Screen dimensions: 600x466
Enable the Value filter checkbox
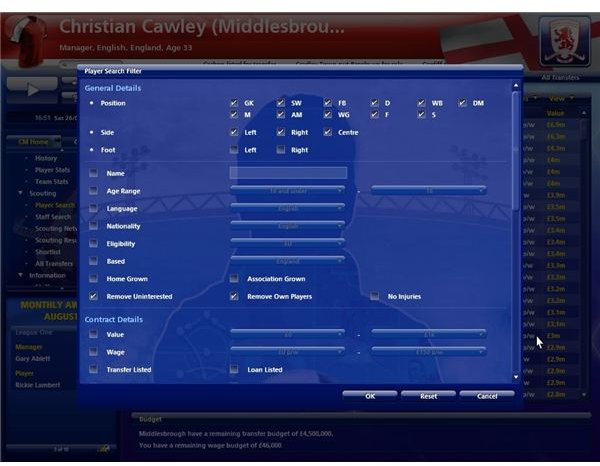[93, 334]
